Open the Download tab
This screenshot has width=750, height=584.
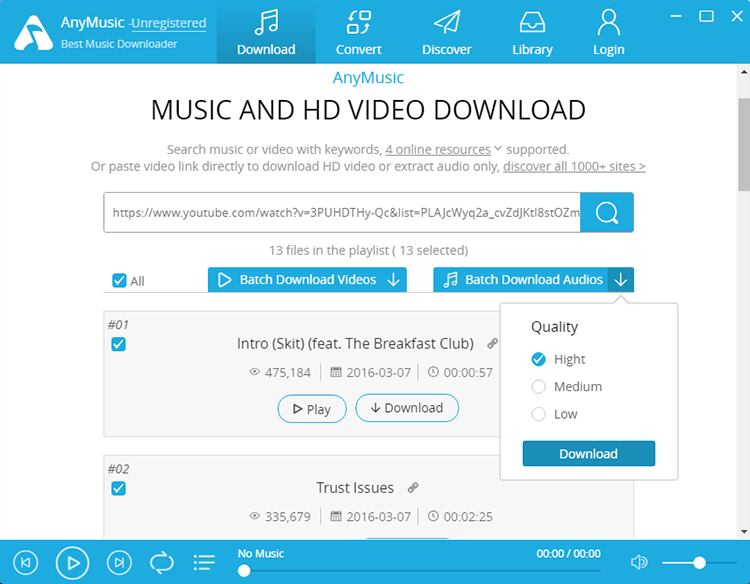click(x=266, y=32)
